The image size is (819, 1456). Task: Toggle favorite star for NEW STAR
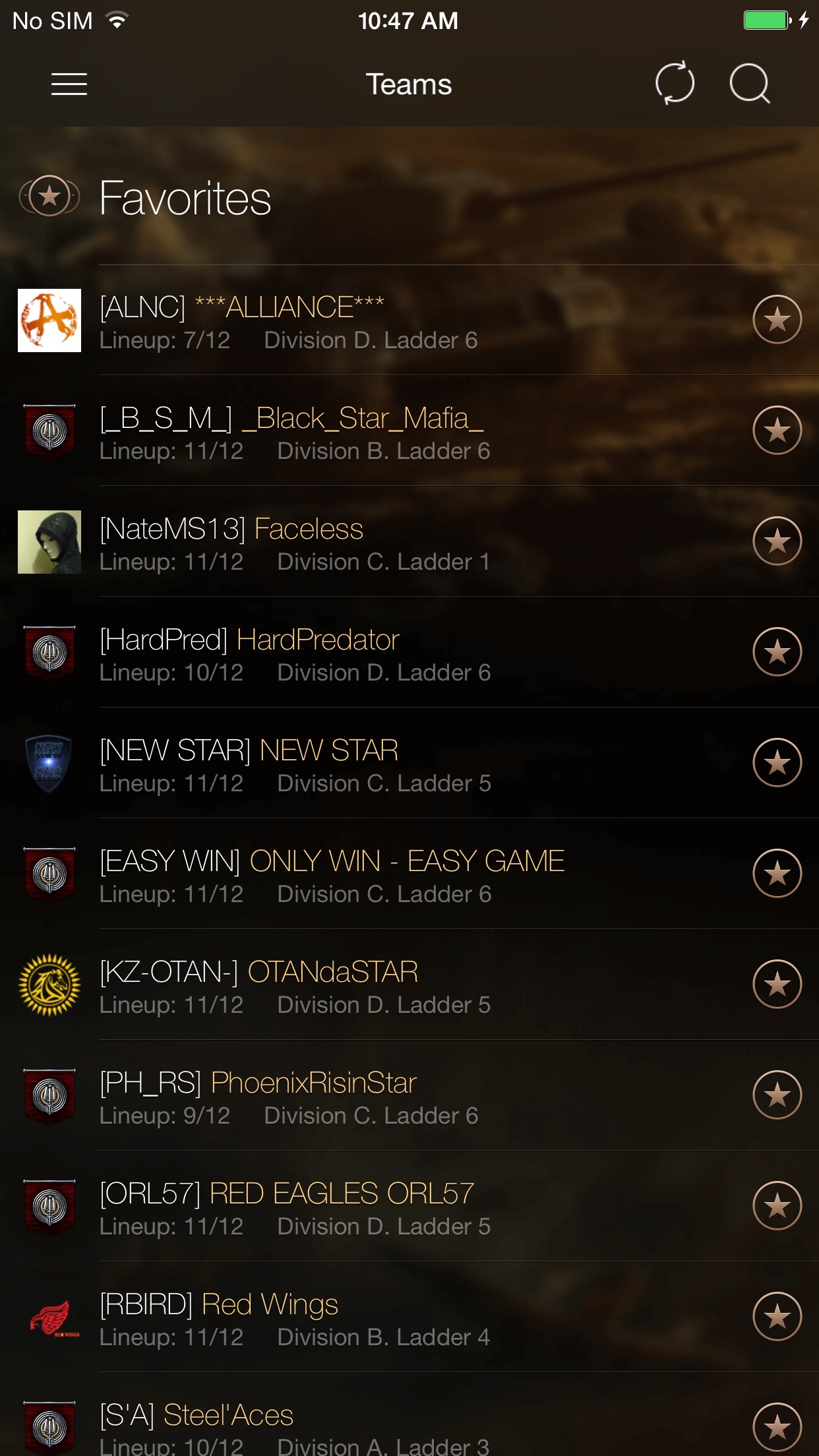point(777,763)
